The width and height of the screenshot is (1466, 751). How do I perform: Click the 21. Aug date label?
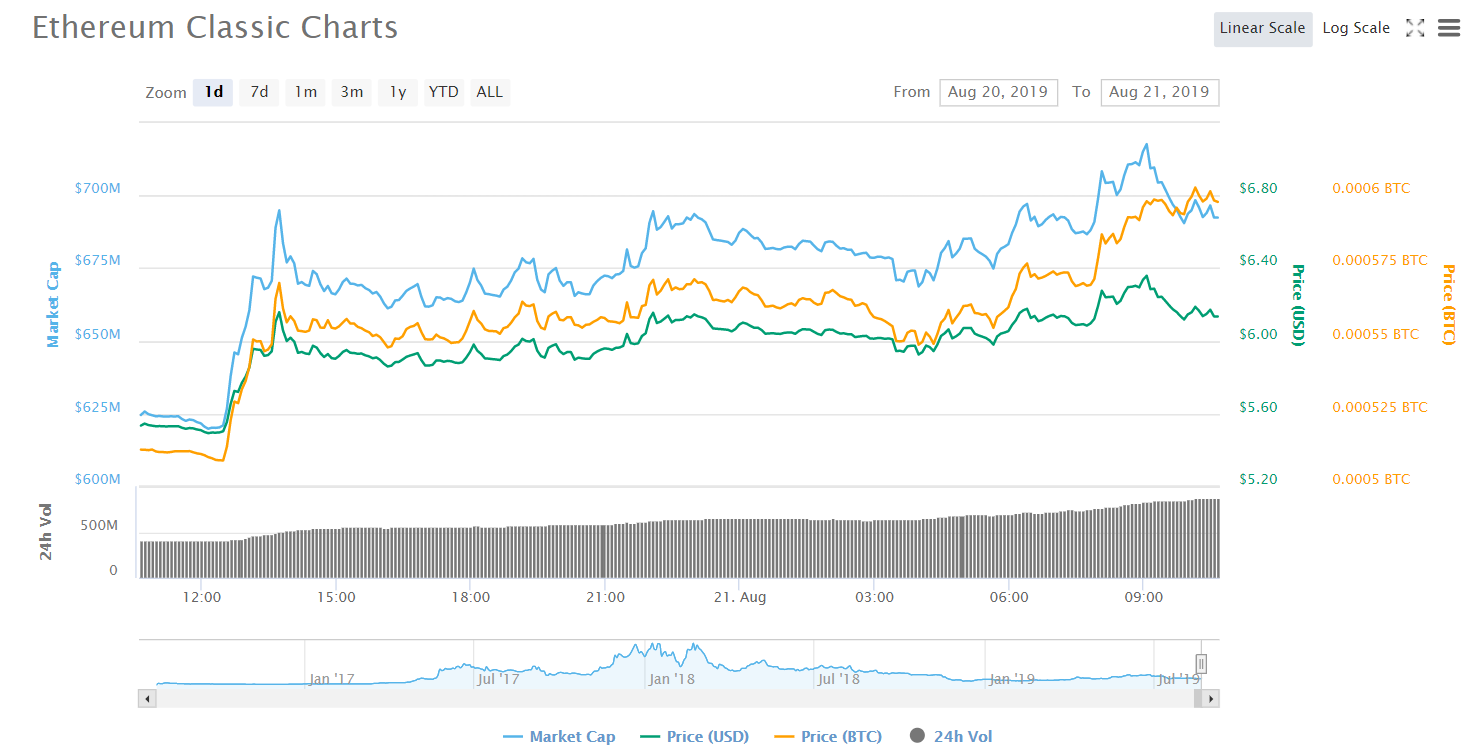coord(739,597)
